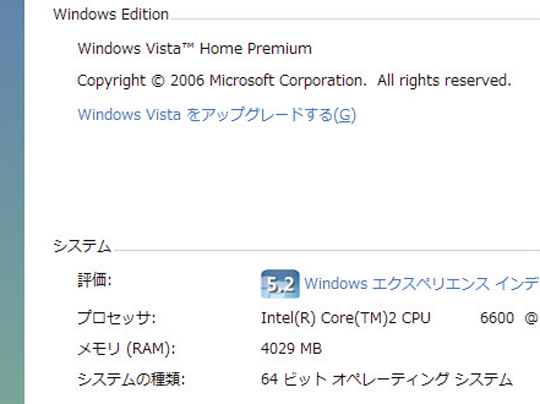Click the blue-green left sidebar panel

point(12,202)
